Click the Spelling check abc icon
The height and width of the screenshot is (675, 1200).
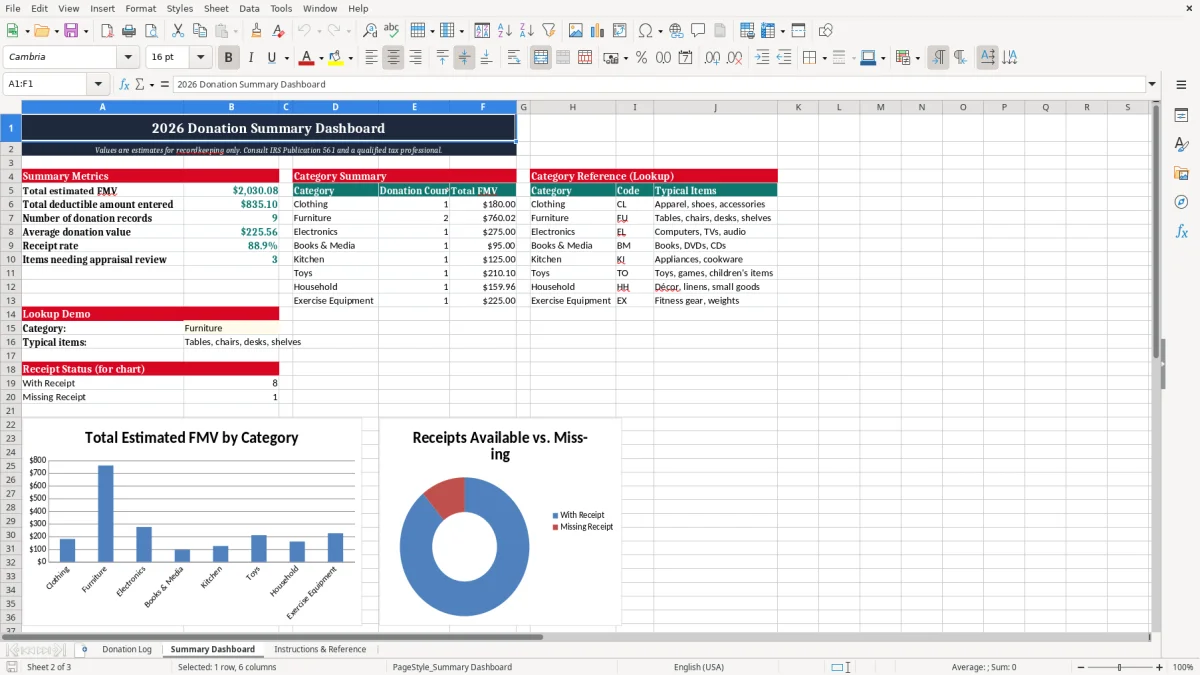(x=392, y=31)
